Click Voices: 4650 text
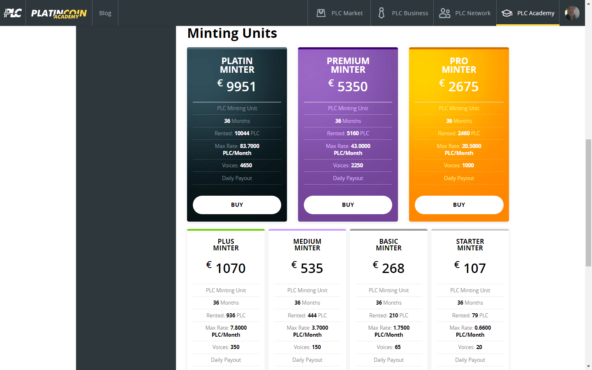This screenshot has height=370, width=592. 237,165
